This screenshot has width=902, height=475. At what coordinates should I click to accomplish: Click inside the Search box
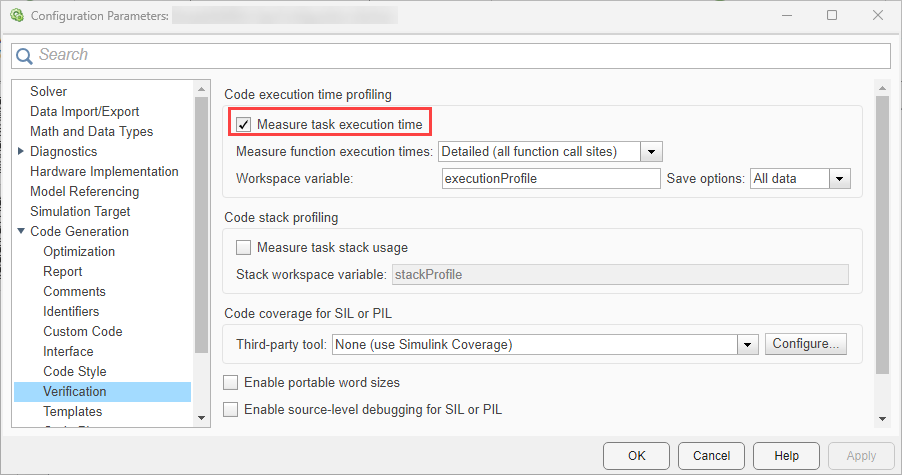[460, 55]
